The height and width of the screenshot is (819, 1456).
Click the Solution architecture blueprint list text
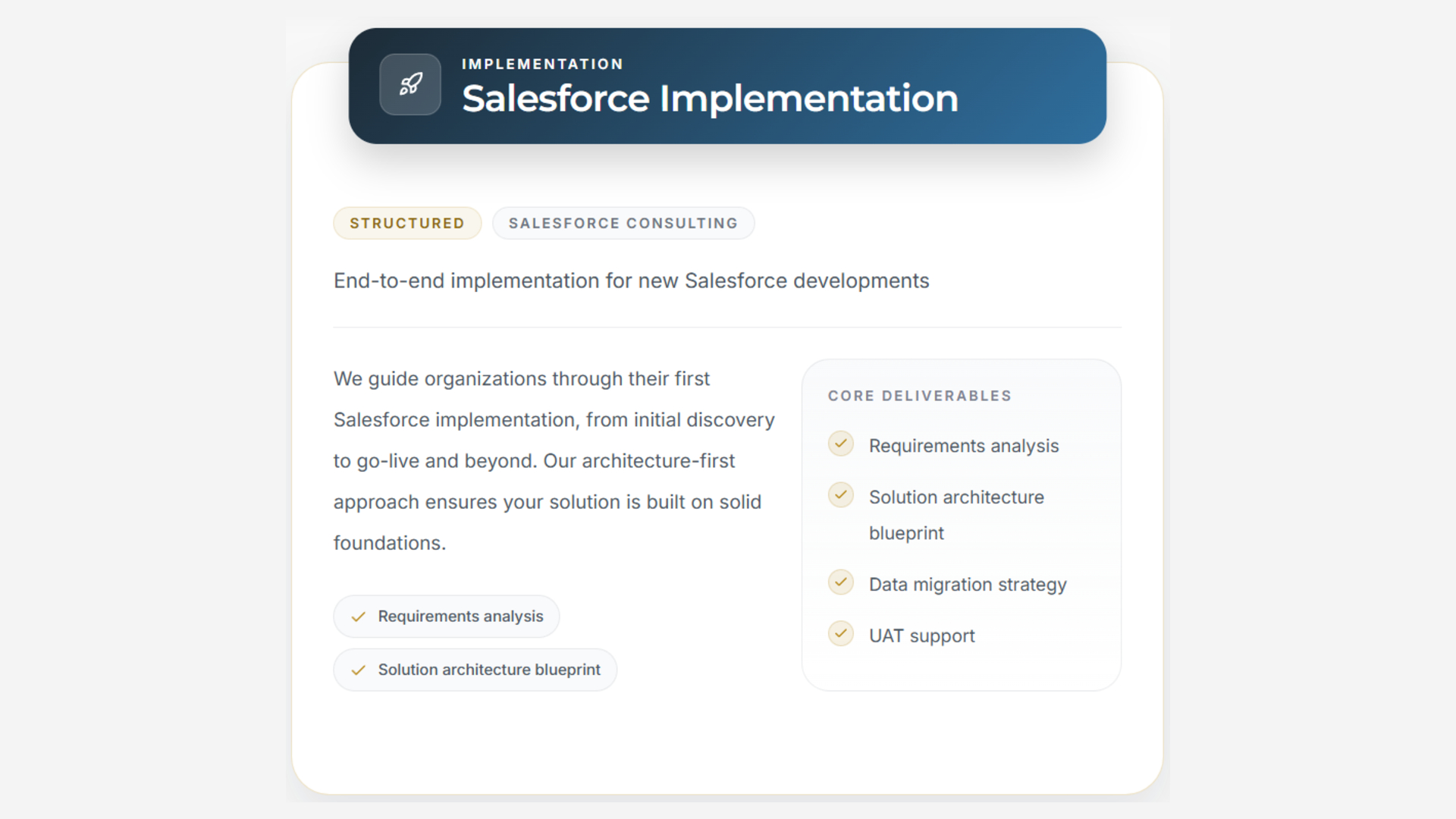pos(955,497)
